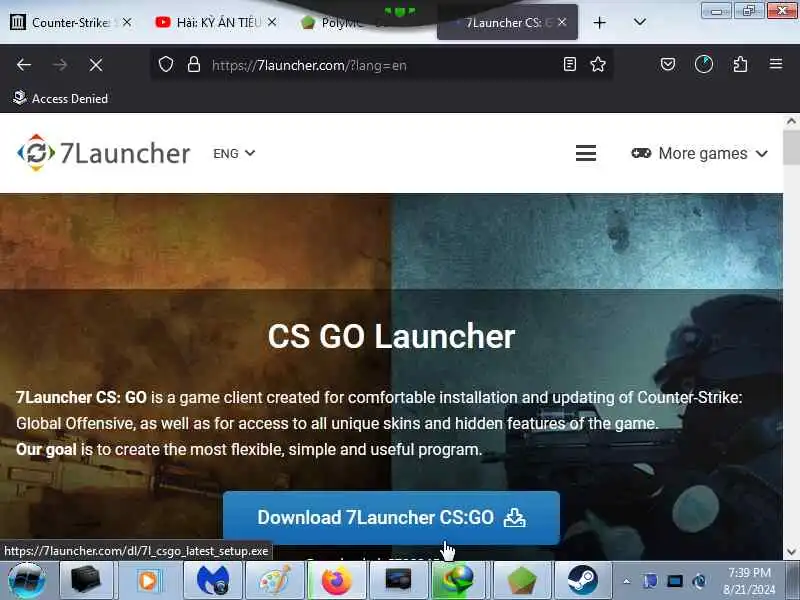Switch to the YouTube Hài tab
This screenshot has height=600, width=800.
(218, 22)
